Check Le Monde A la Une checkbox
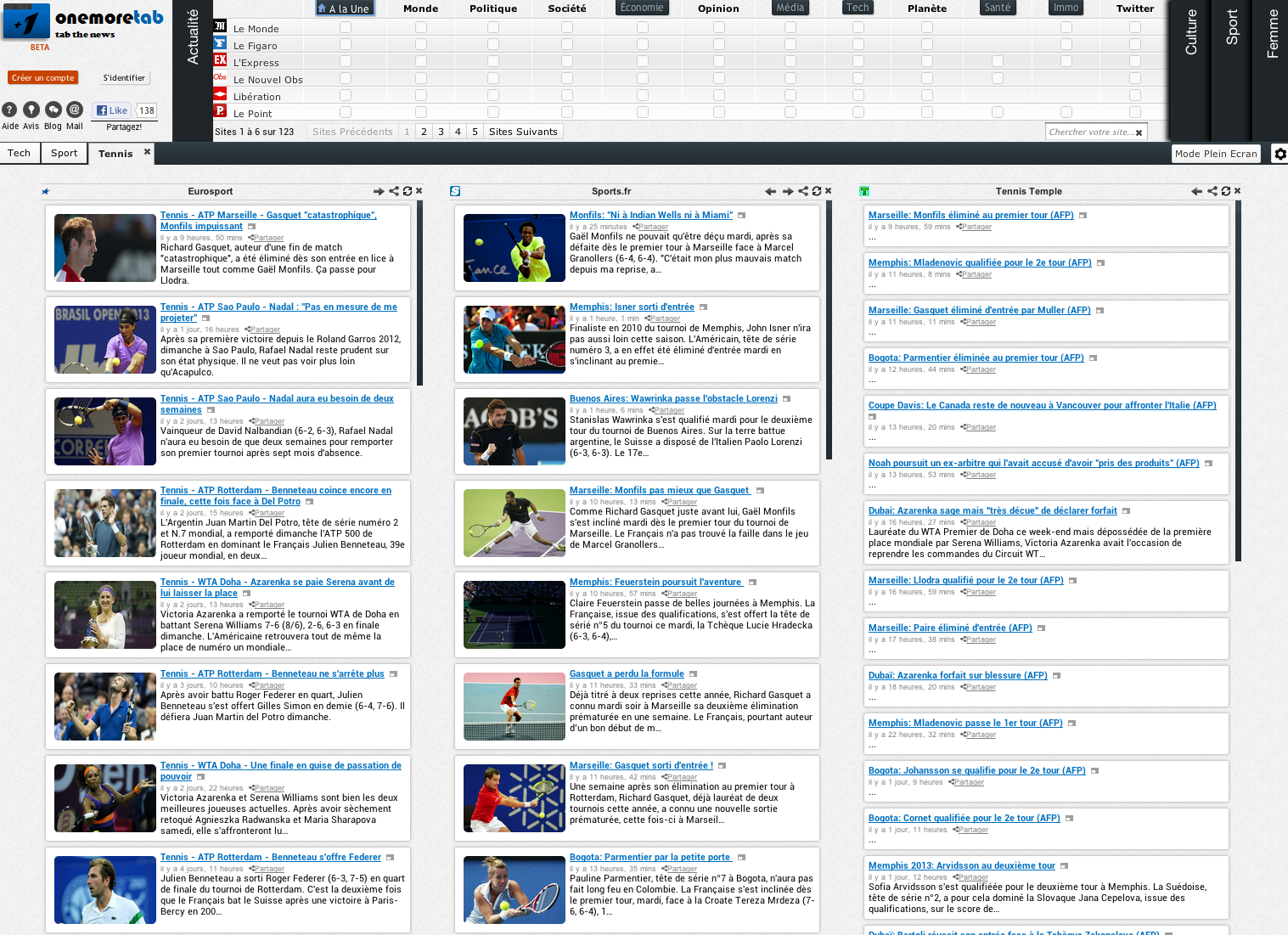 tap(346, 27)
